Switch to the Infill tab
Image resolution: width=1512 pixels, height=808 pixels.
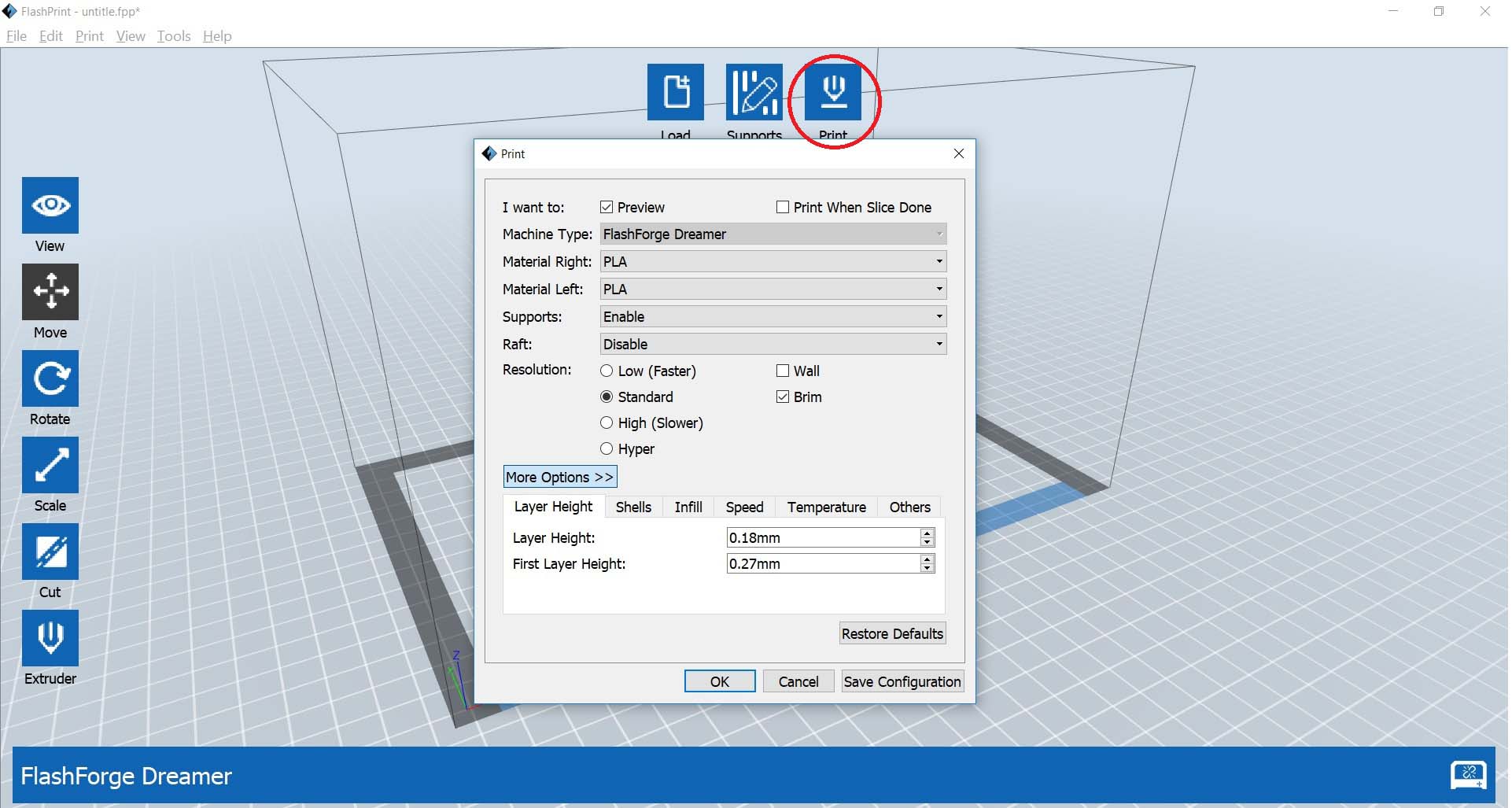(688, 507)
